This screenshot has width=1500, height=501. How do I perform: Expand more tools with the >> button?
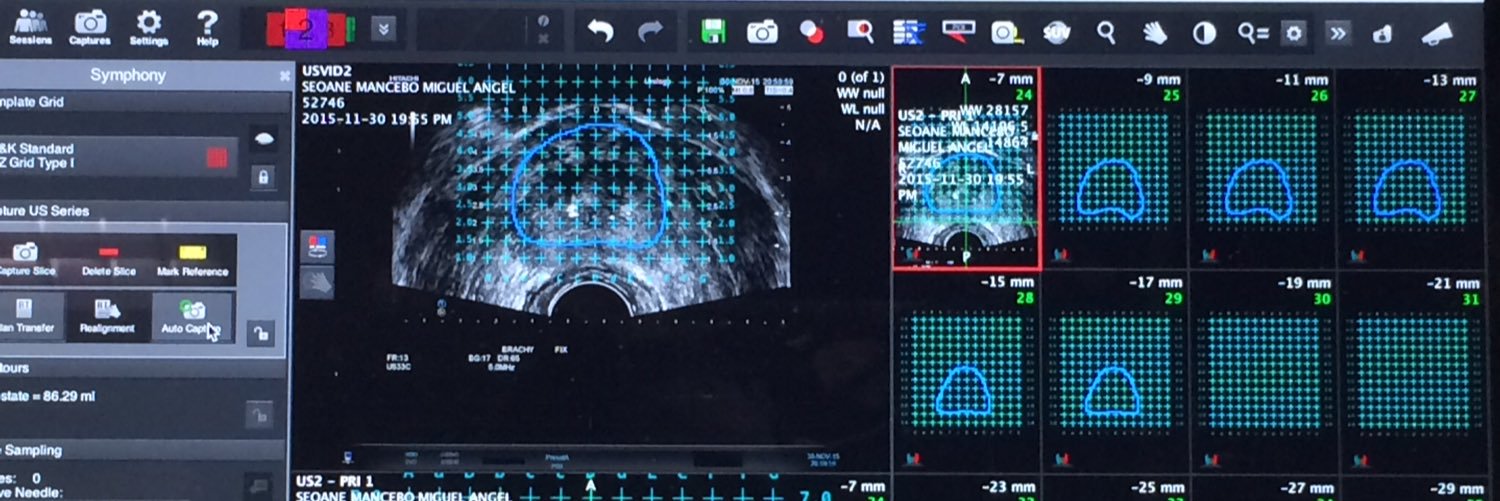coord(1337,33)
